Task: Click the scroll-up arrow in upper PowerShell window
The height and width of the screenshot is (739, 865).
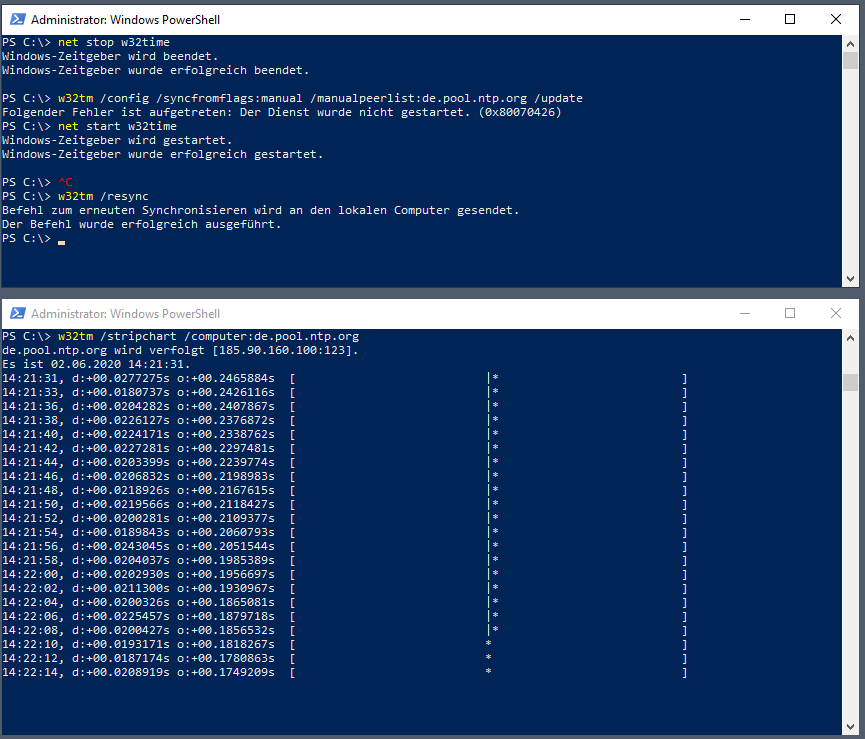Action: (x=850, y=44)
